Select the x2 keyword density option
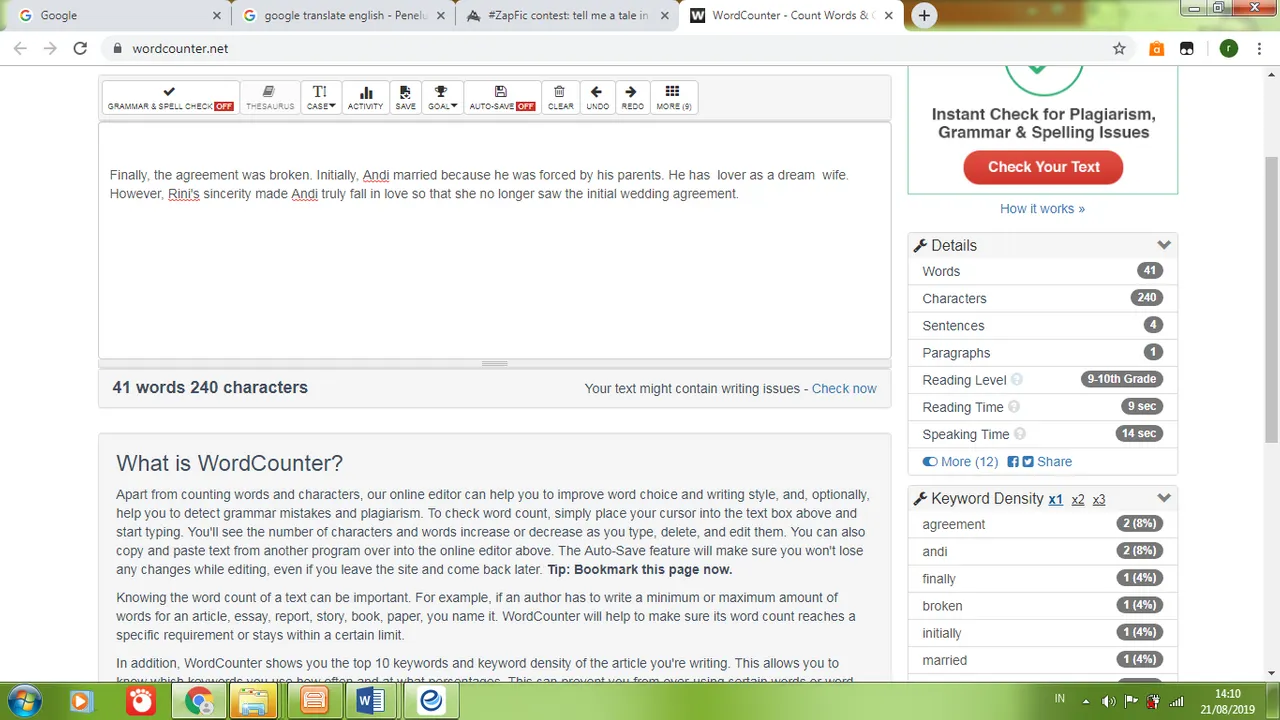This screenshot has width=1280, height=720. pos(1078,499)
